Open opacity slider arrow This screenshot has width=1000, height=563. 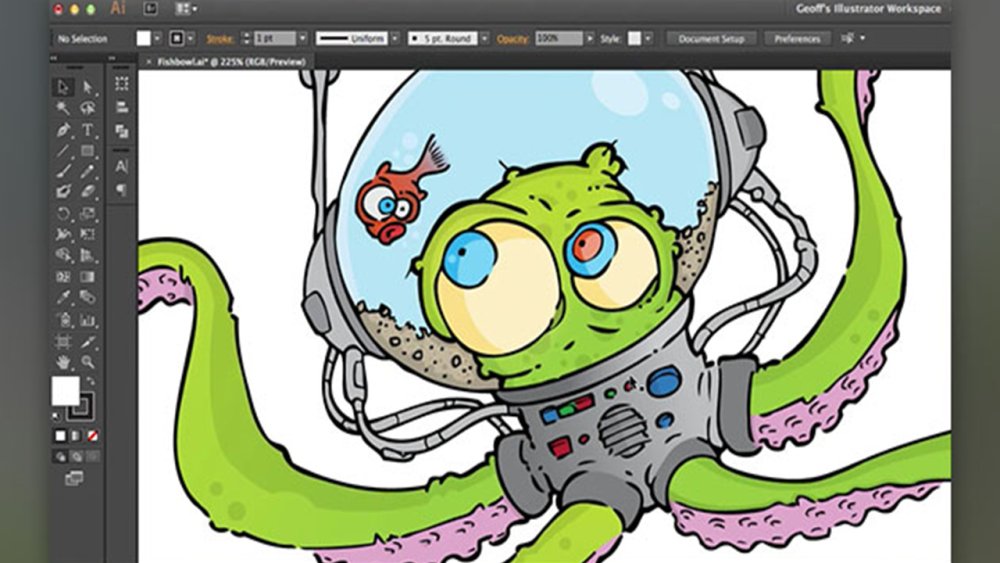pyautogui.click(x=590, y=39)
